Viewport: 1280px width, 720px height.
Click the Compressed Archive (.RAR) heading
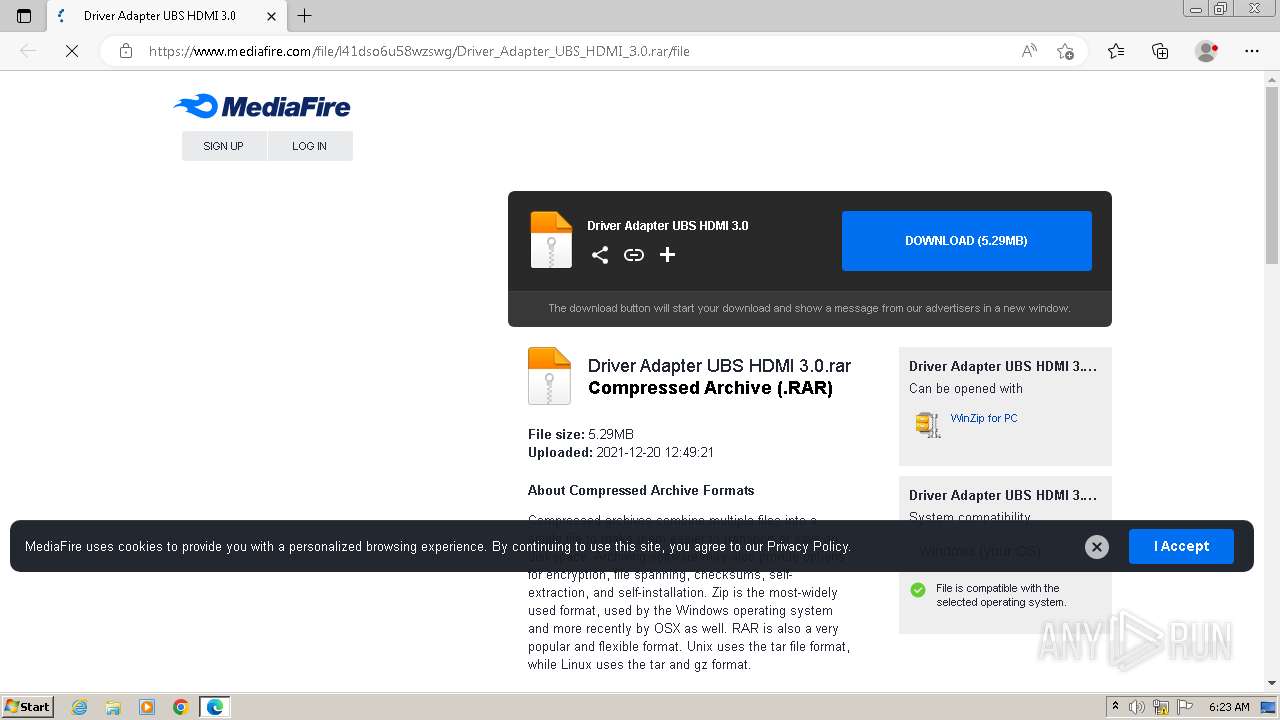pos(710,388)
